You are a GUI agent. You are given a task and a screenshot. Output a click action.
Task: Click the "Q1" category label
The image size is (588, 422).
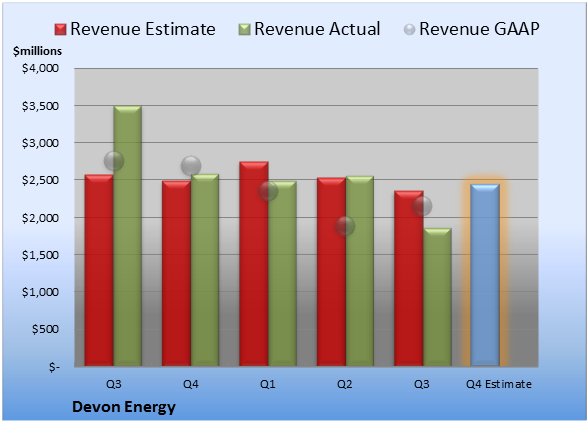click(268, 384)
